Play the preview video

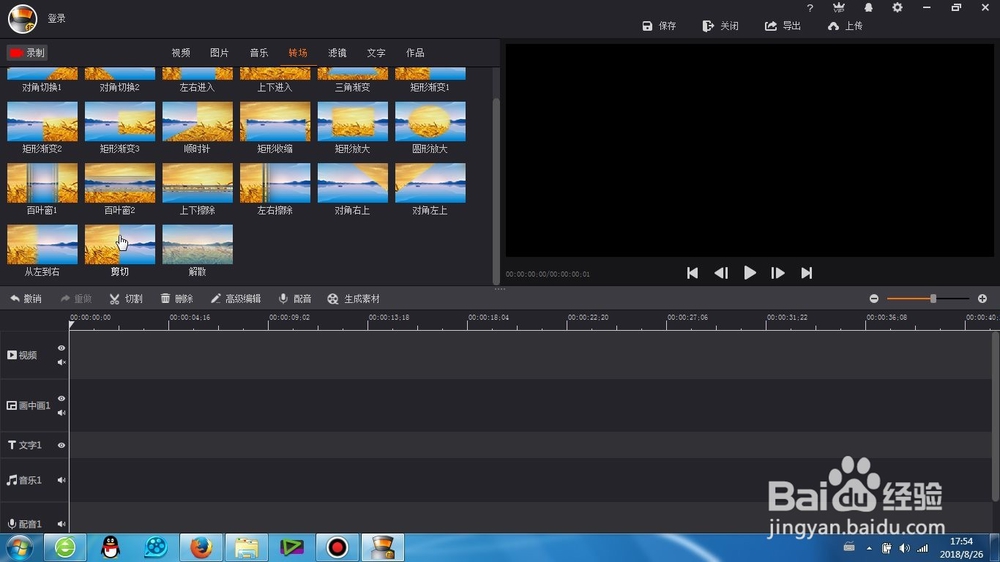pos(749,273)
